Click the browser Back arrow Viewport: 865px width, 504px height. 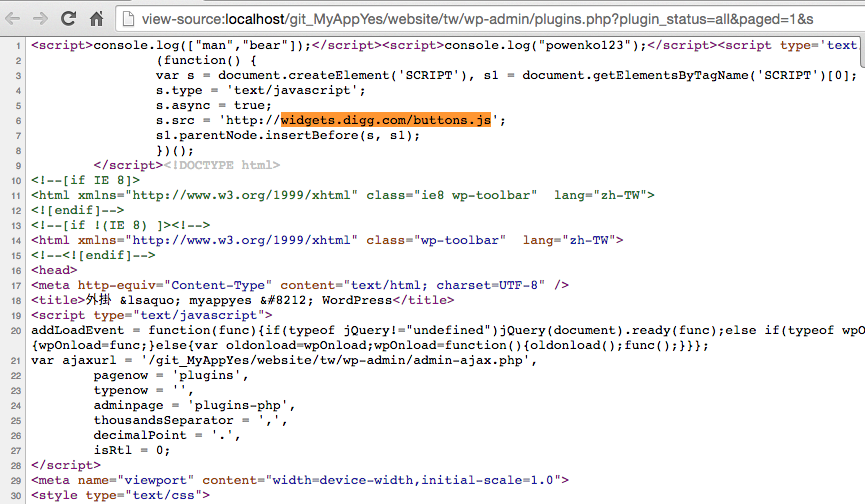click(x=12, y=19)
